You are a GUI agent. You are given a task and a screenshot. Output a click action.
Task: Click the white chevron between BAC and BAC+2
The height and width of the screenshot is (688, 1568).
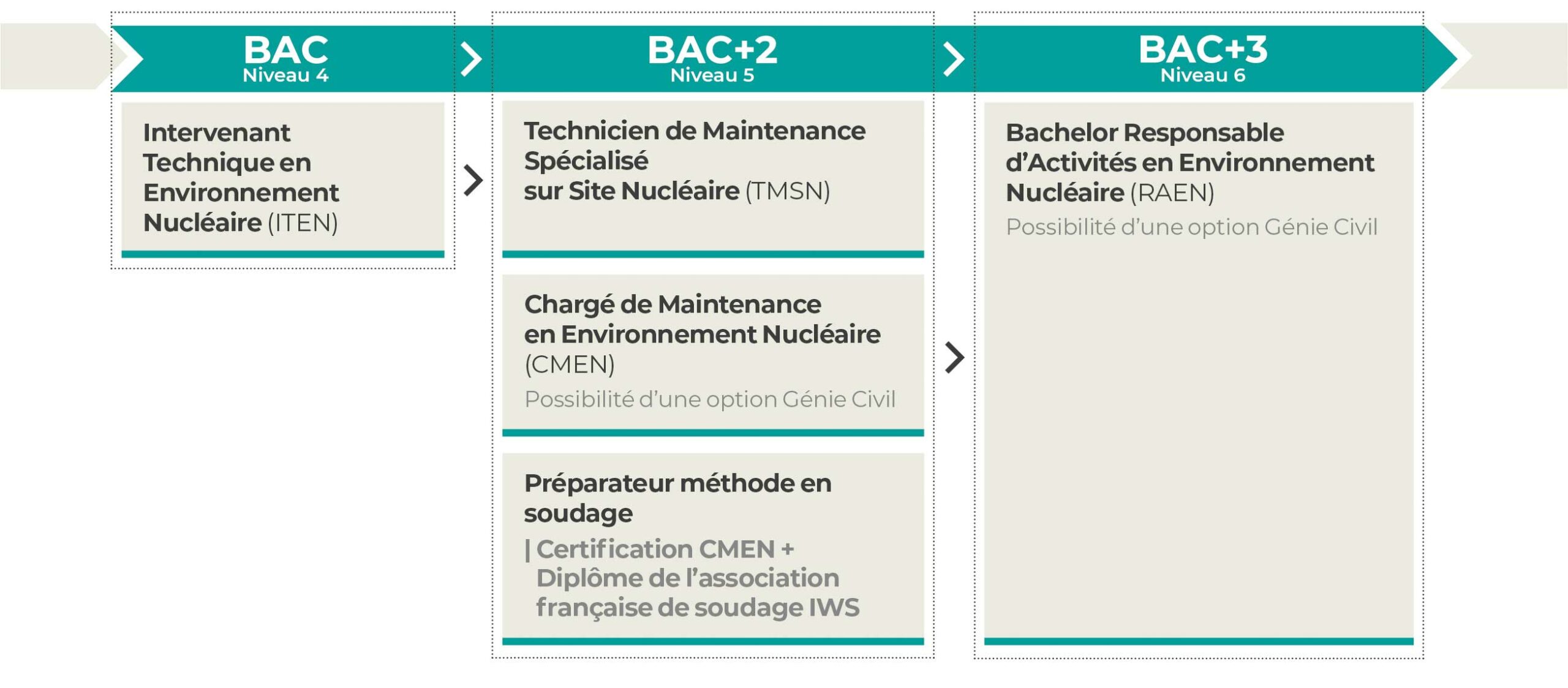[x=471, y=59]
